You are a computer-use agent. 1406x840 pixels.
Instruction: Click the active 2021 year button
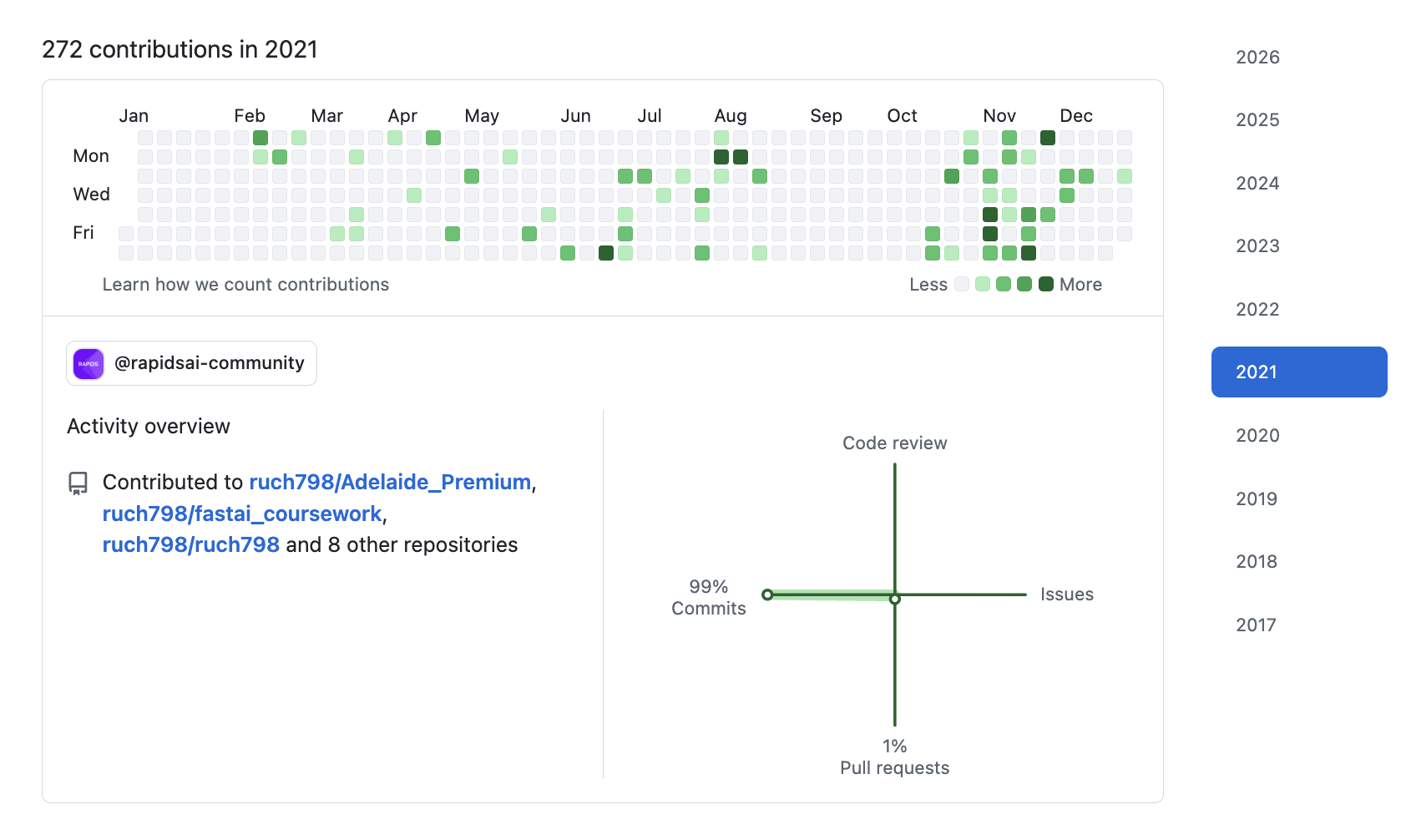point(1299,372)
